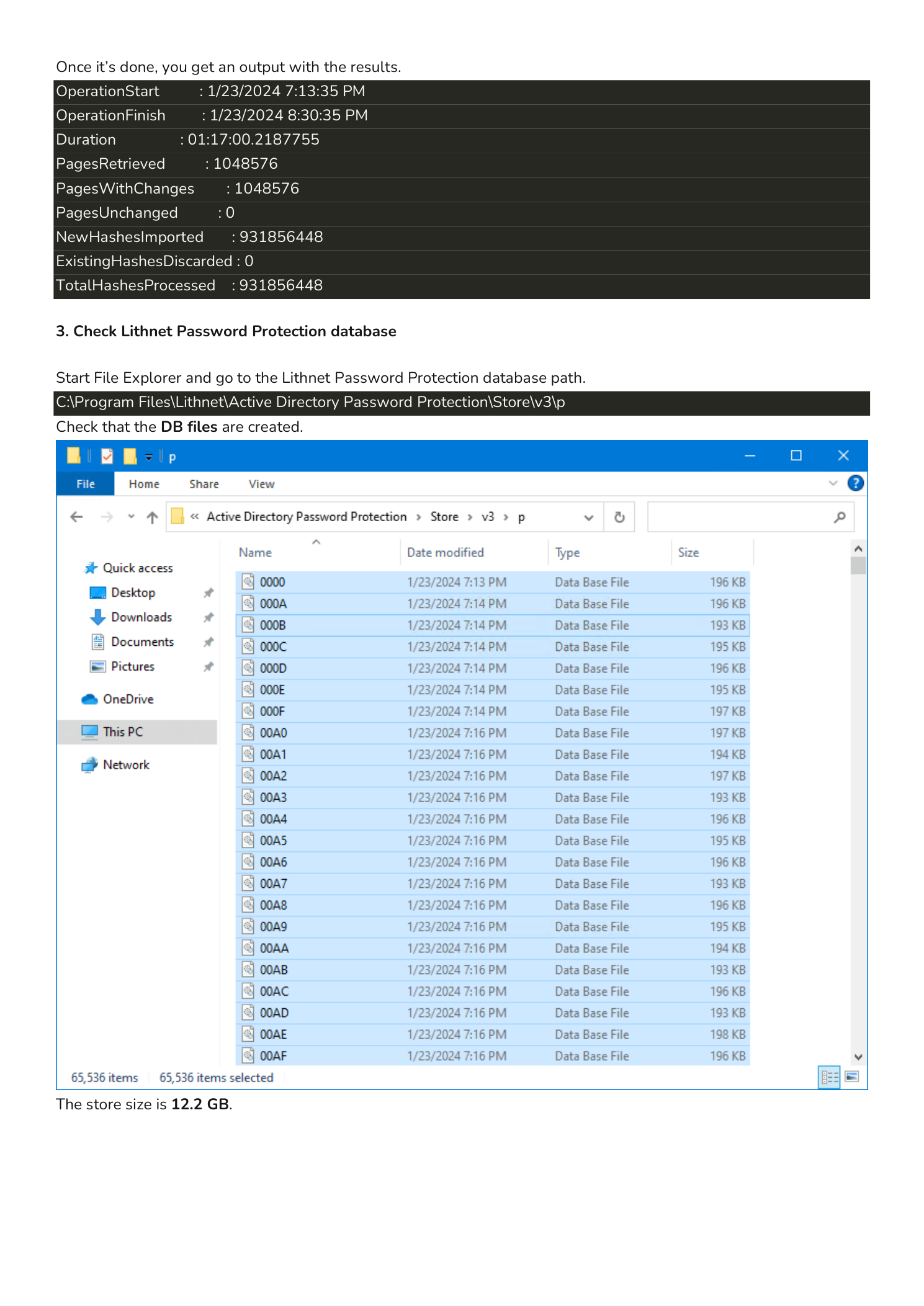924x1306 pixels.
Task: Click the Refresh button in address bar
Action: click(619, 517)
